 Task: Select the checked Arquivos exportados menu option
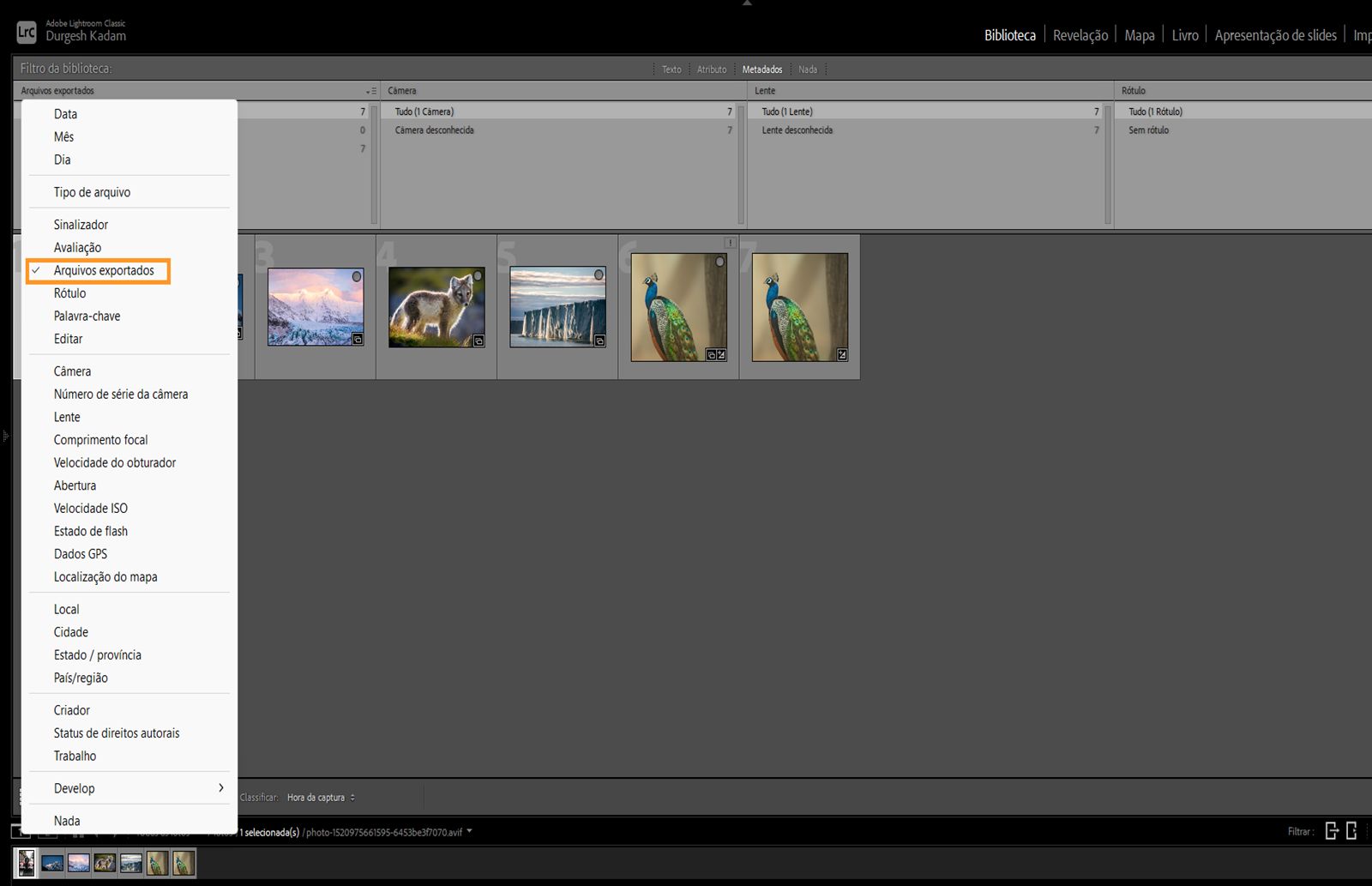pos(104,271)
